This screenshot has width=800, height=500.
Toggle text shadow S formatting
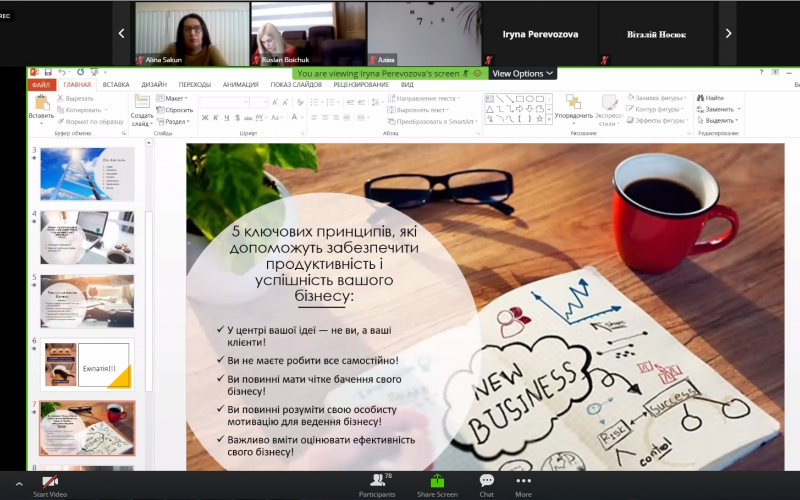click(237, 118)
